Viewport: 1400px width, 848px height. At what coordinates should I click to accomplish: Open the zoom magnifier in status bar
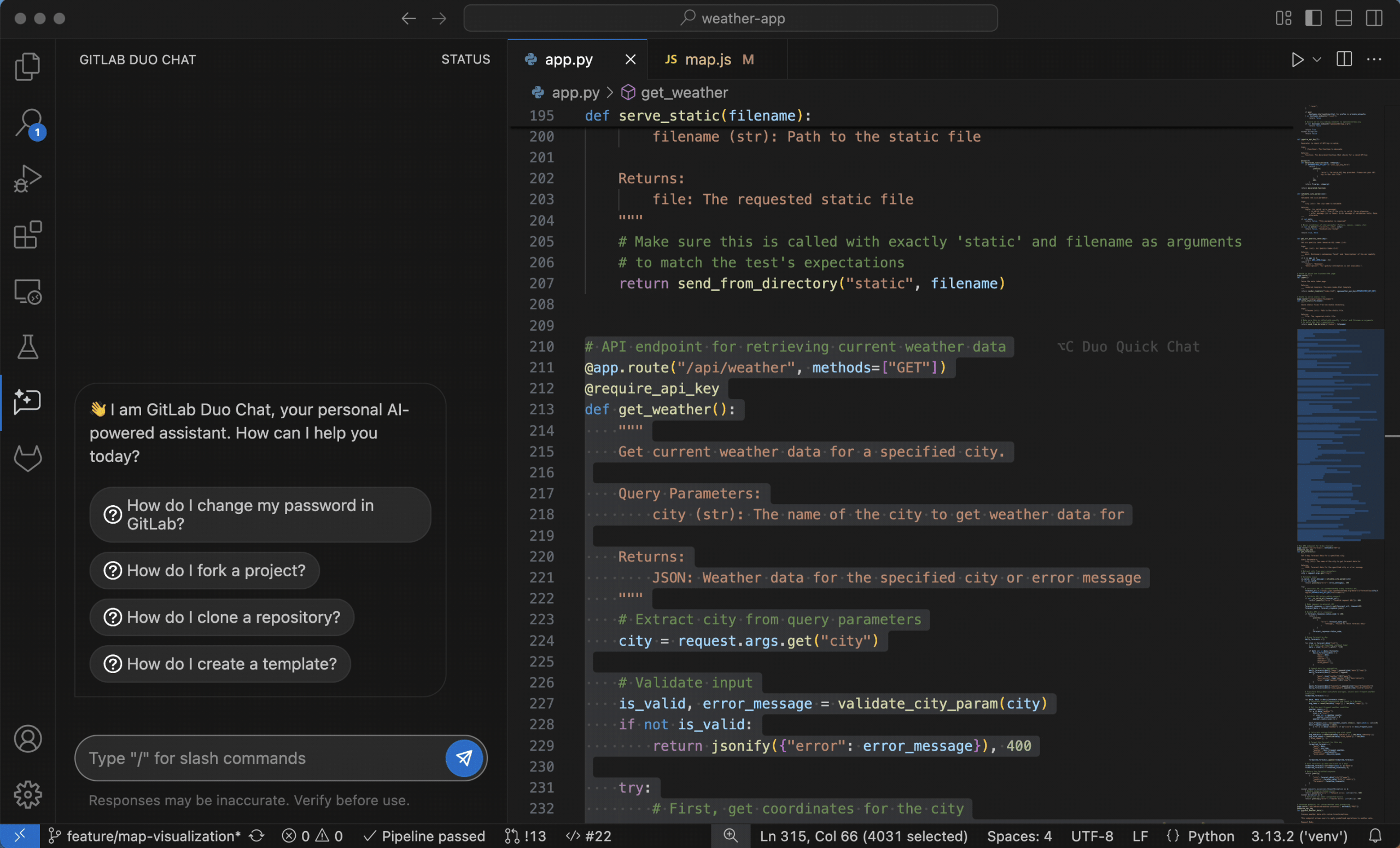click(x=730, y=835)
